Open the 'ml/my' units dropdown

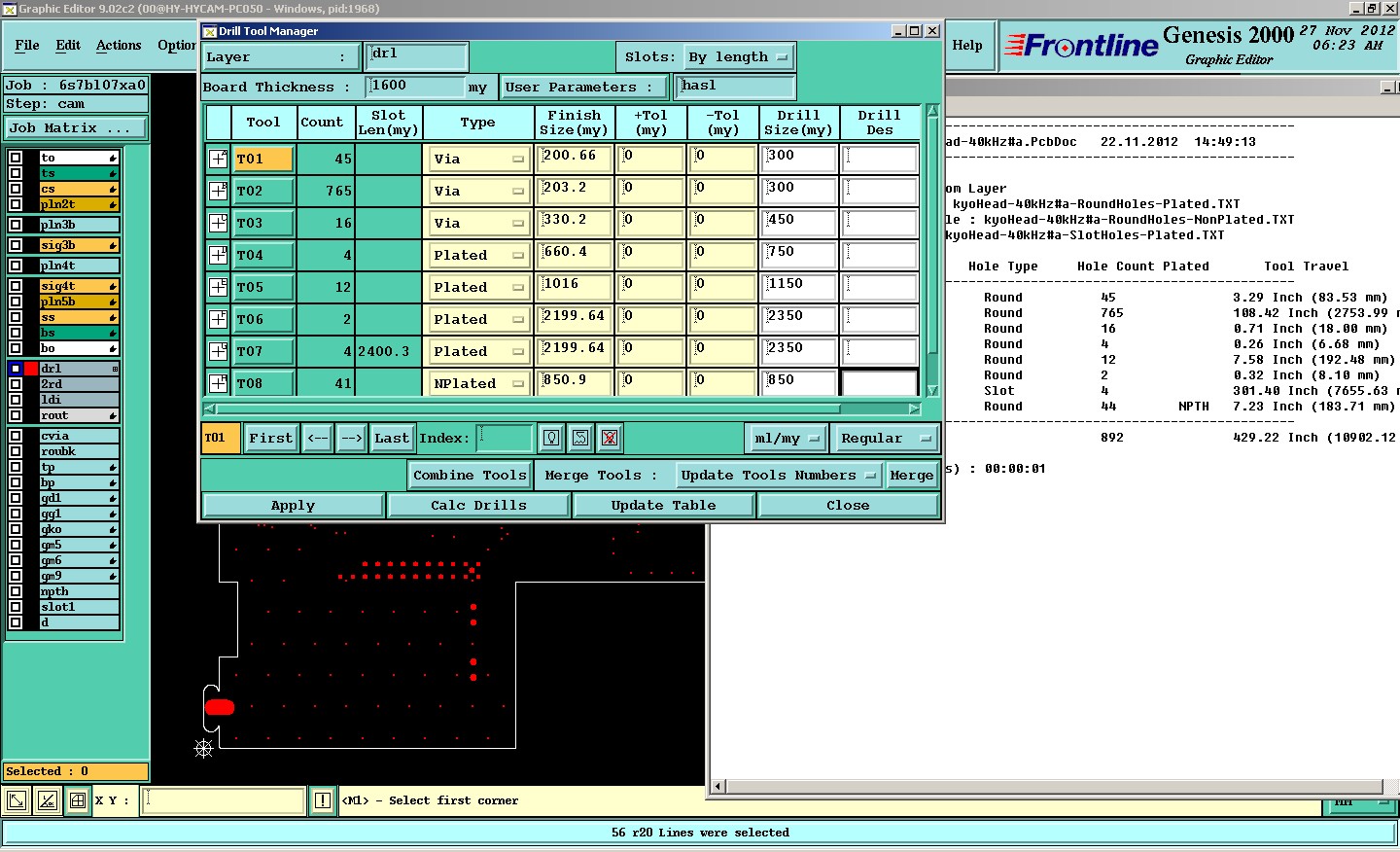pos(787,438)
